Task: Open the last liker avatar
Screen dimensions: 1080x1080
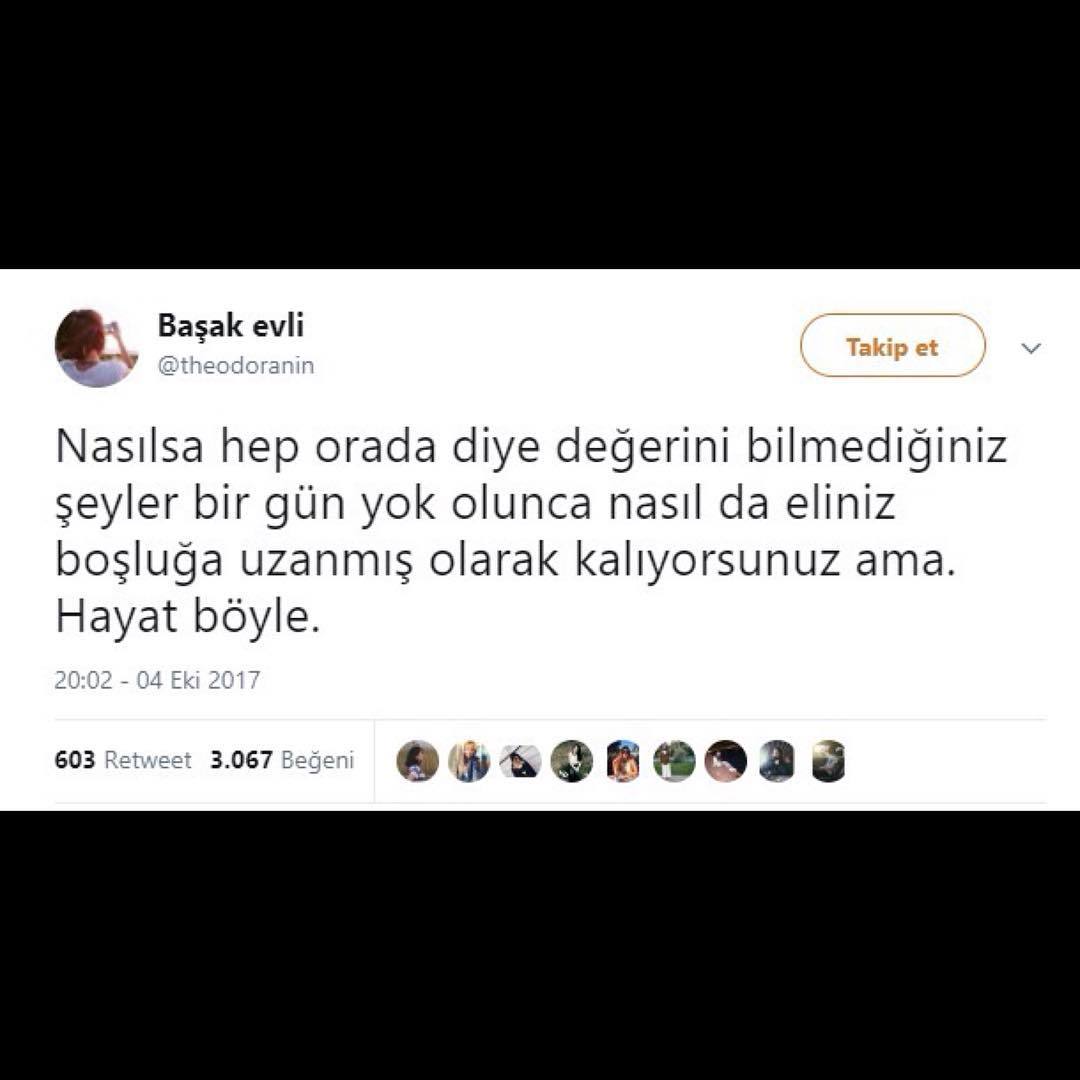Action: [x=828, y=760]
